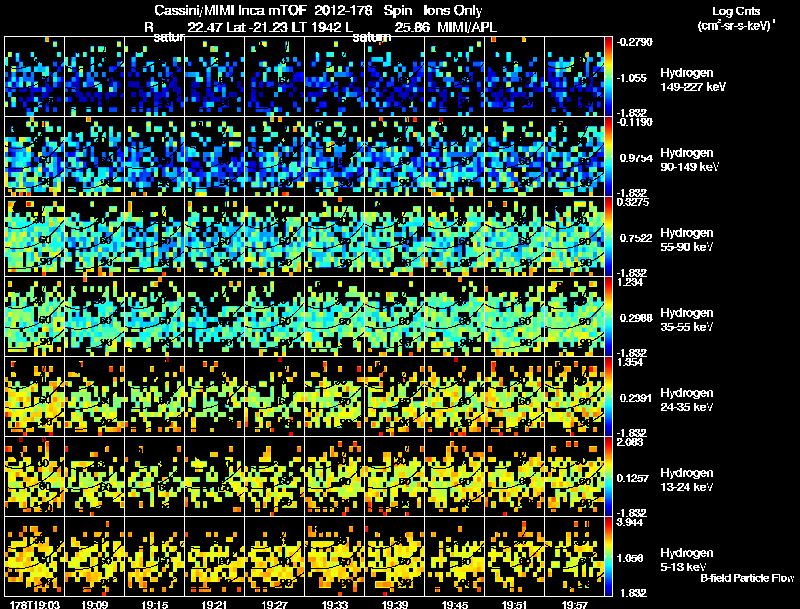Open the Hydrogen 55-90 keV panel at 19:39
Screen dimensions: 800x609
pyautogui.click(x=394, y=237)
